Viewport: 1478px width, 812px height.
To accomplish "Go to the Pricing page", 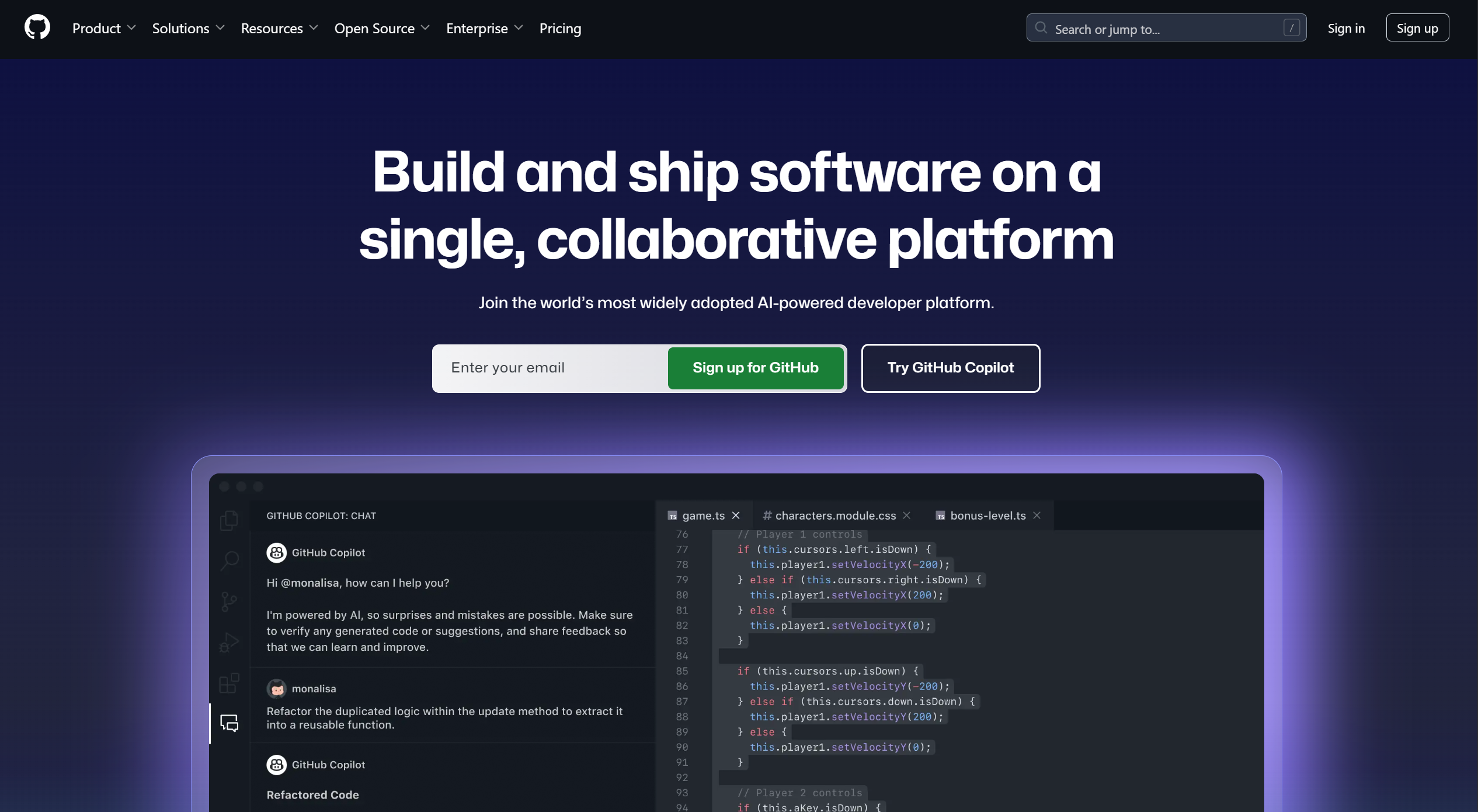I will 560,28.
